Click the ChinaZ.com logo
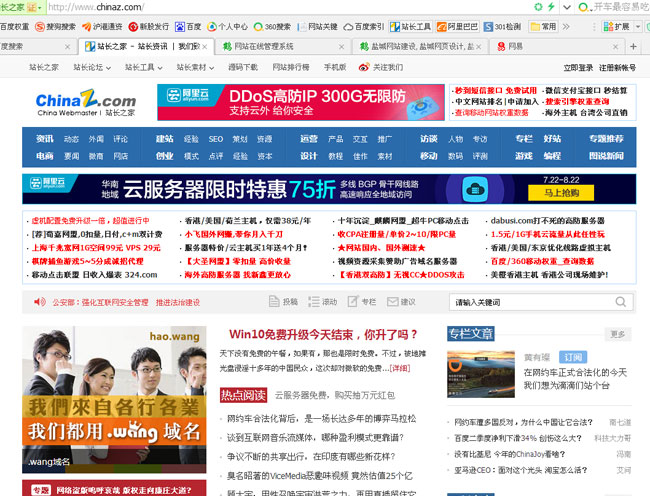The image size is (650, 496). pyautogui.click(x=86, y=102)
